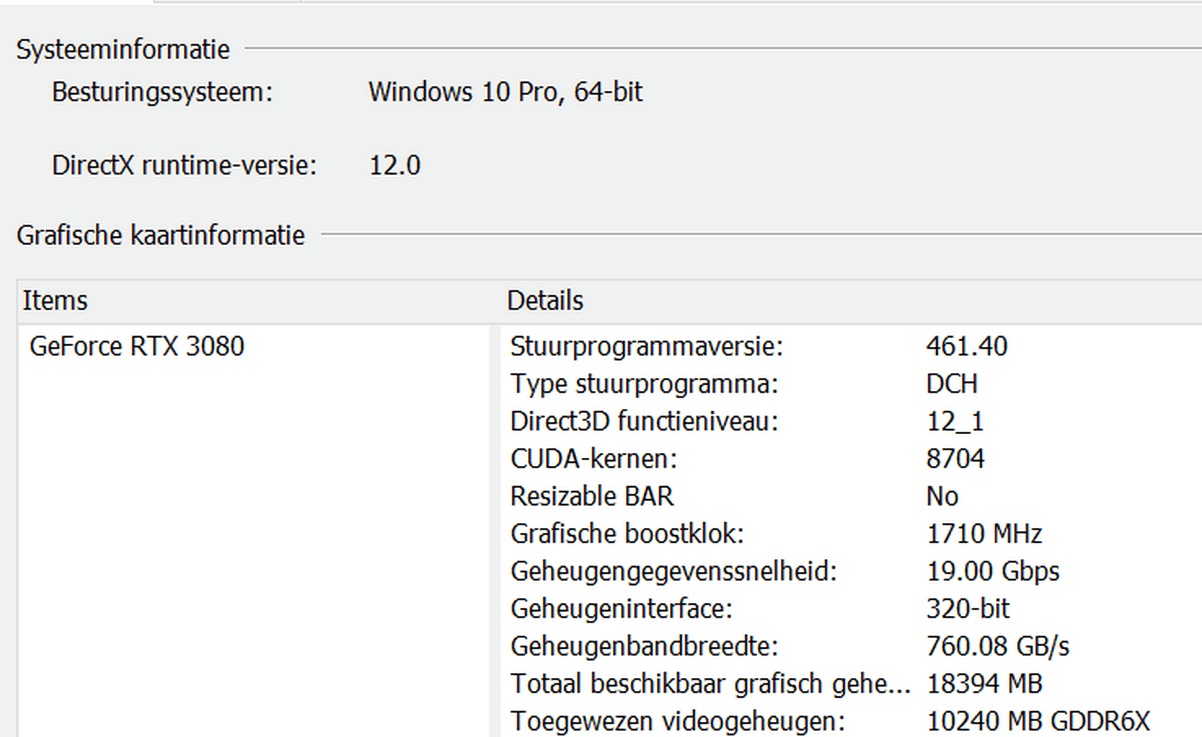Select the Stuurprogrammaversie row
1202x737 pixels.
coord(646,347)
